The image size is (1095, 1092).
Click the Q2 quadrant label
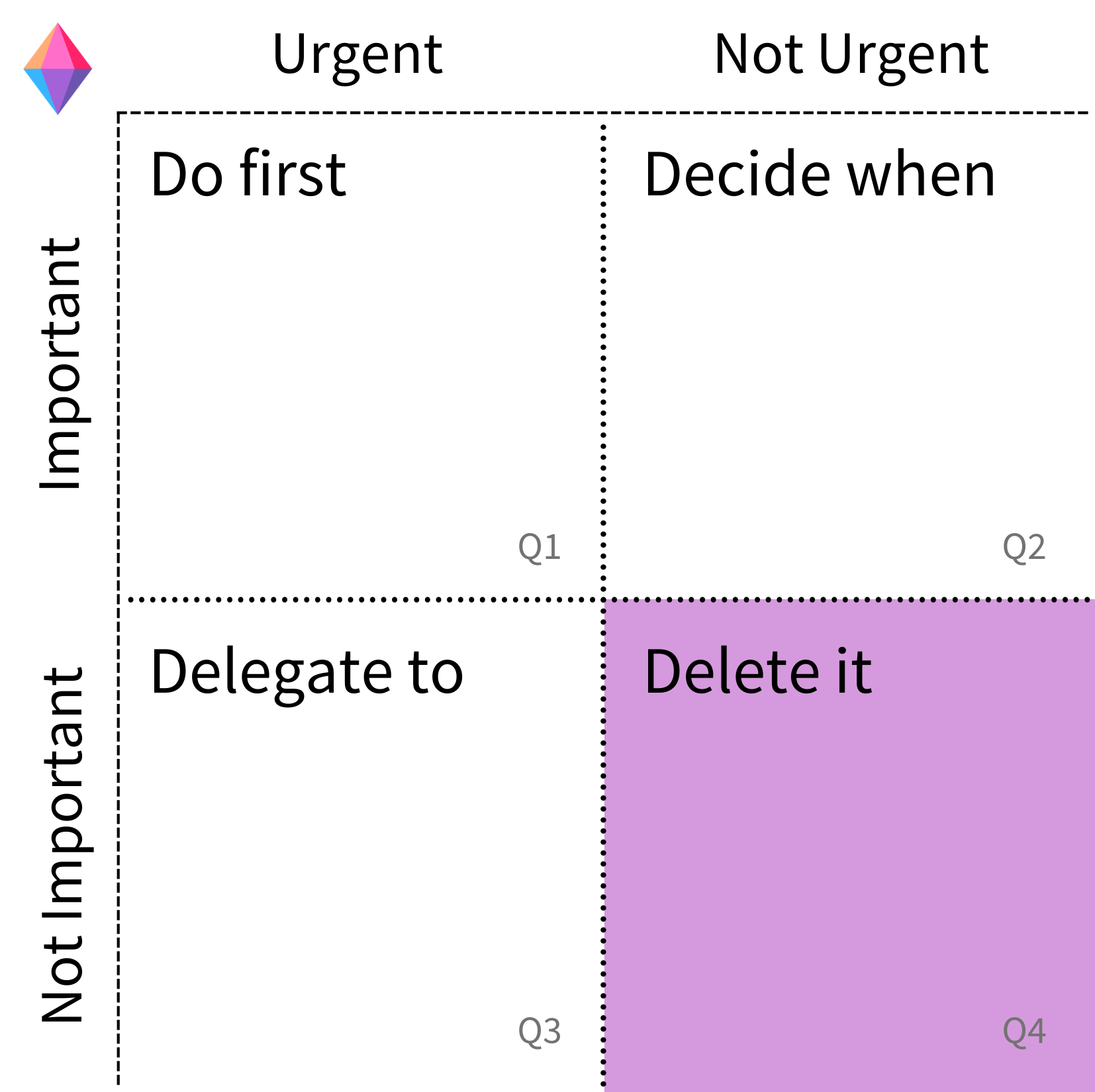[x=1024, y=548]
